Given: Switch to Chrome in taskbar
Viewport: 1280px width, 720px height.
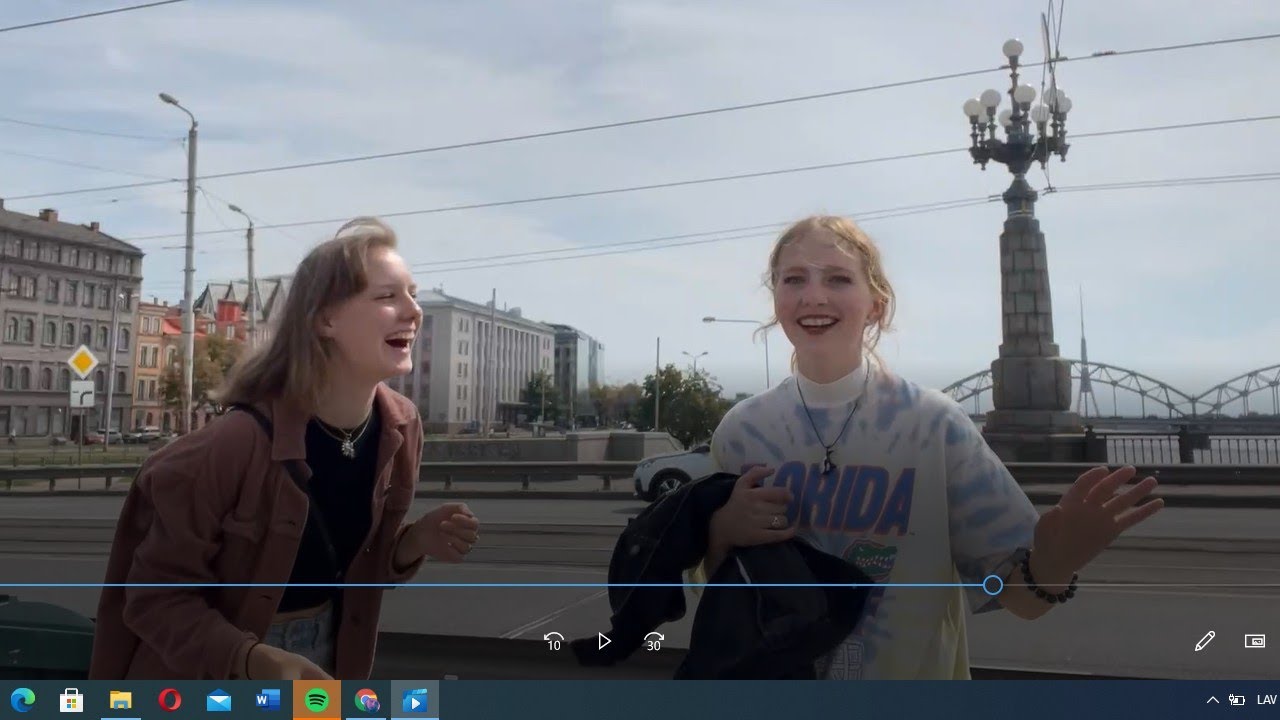Looking at the screenshot, I should tap(365, 700).
